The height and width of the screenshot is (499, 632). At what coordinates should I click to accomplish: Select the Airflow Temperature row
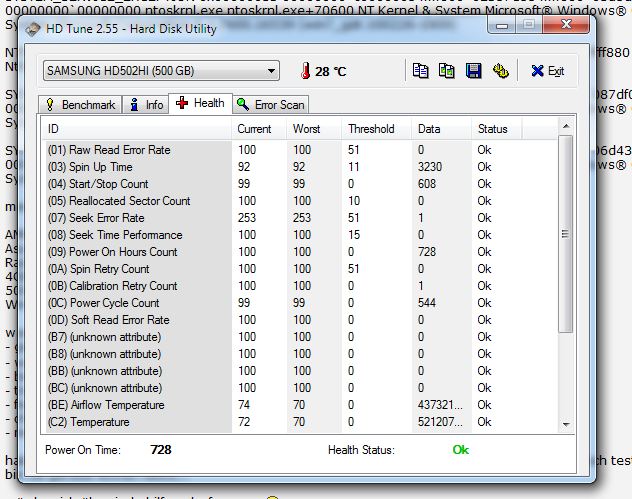point(300,405)
